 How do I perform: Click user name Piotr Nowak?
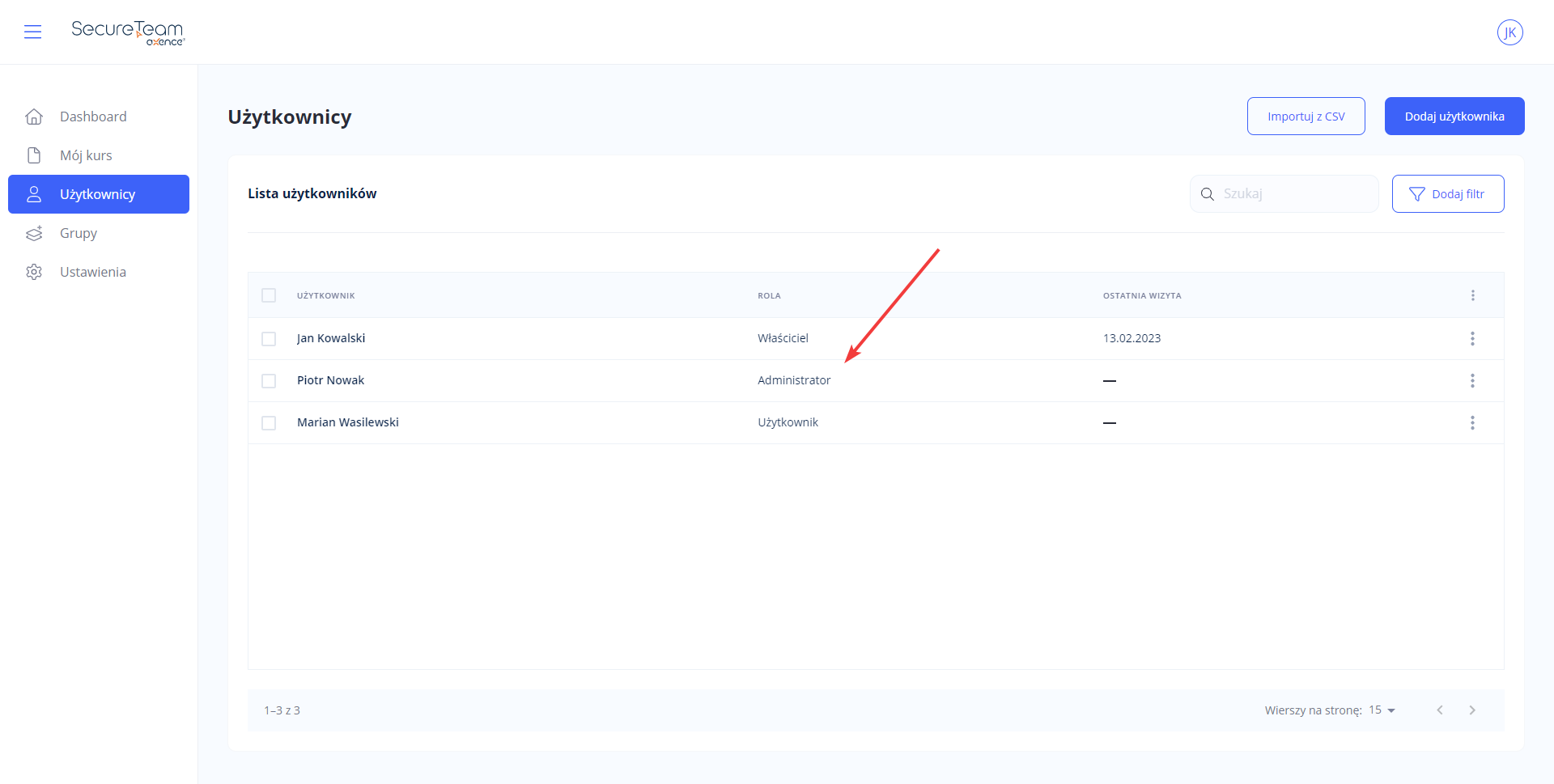pos(330,380)
